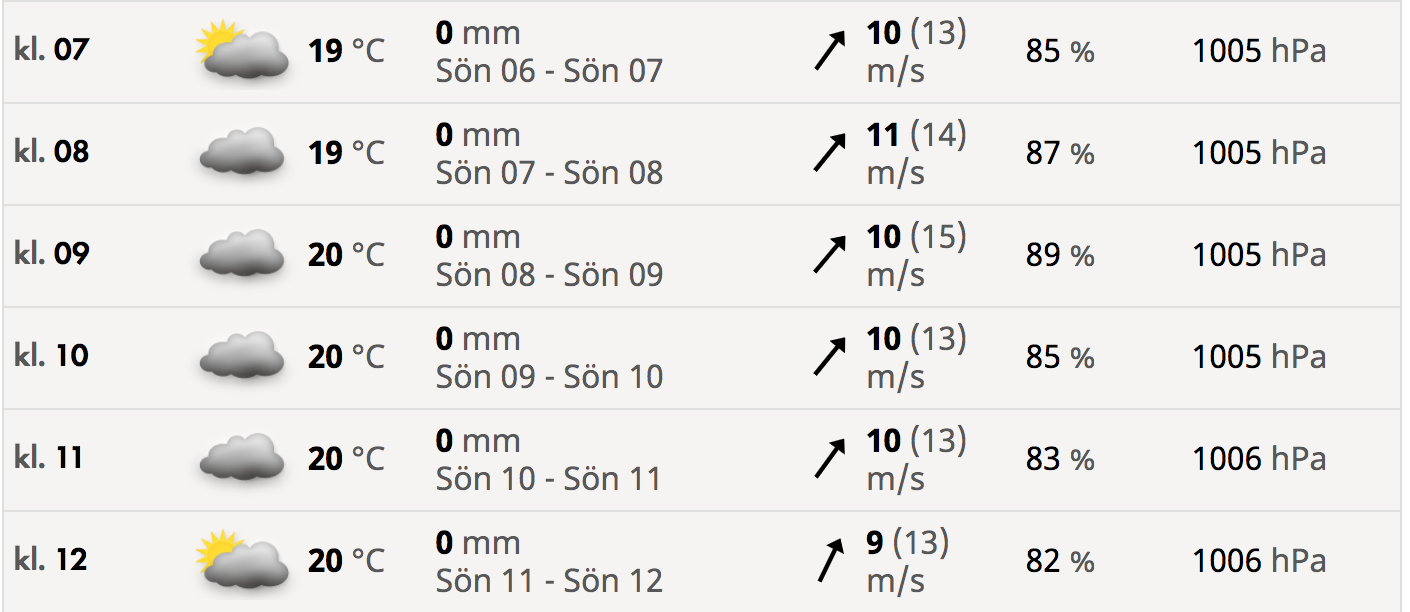The width and height of the screenshot is (1410, 612).
Task: Click the wind direction arrow at kl. 11
Action: pos(829,460)
